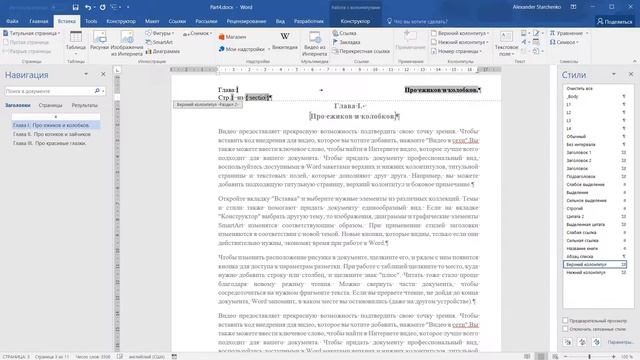Image resolution: width=640 pixels, height=360 pixels.
Task: Click the New Style button in Styles pane
Action: click(568, 342)
